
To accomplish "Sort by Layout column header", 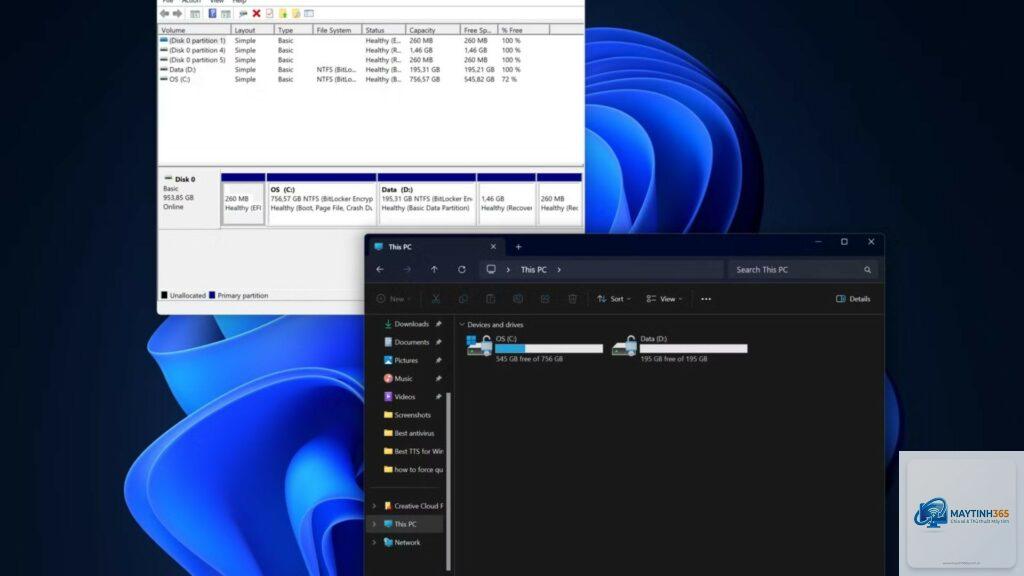I will coord(252,30).
